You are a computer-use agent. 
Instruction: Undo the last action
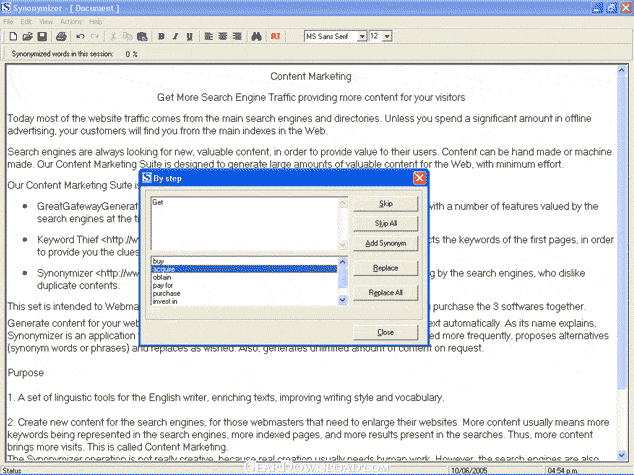tap(80, 36)
